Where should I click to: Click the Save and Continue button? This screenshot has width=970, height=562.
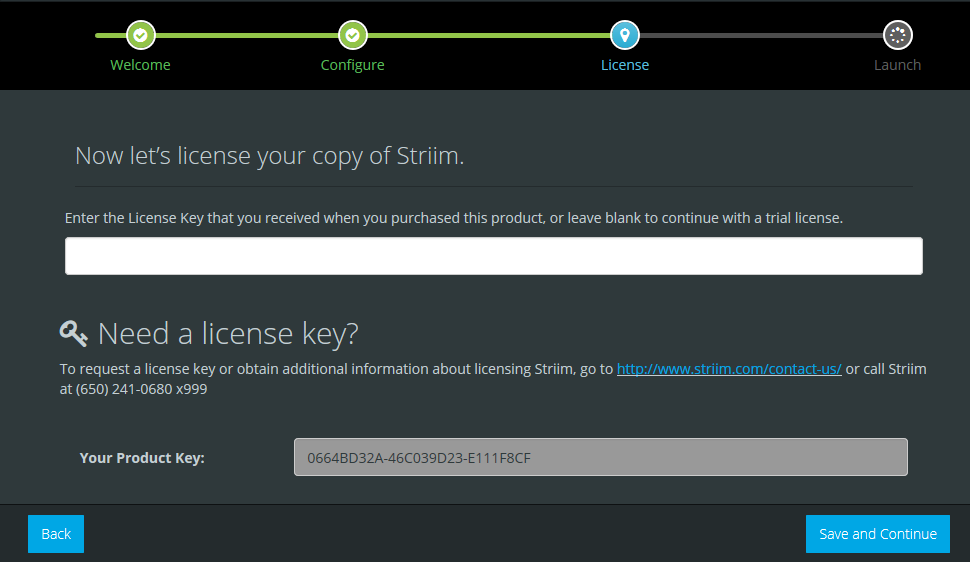click(878, 534)
